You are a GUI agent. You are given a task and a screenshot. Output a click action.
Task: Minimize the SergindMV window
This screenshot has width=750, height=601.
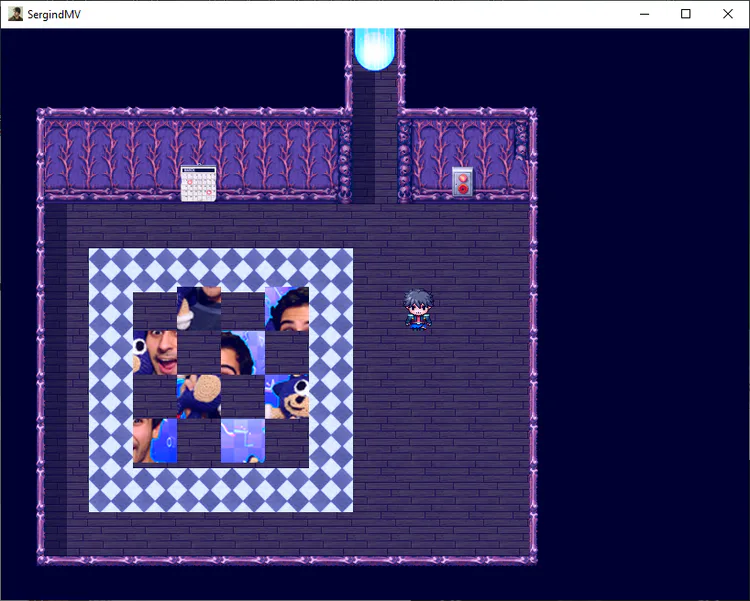point(644,14)
